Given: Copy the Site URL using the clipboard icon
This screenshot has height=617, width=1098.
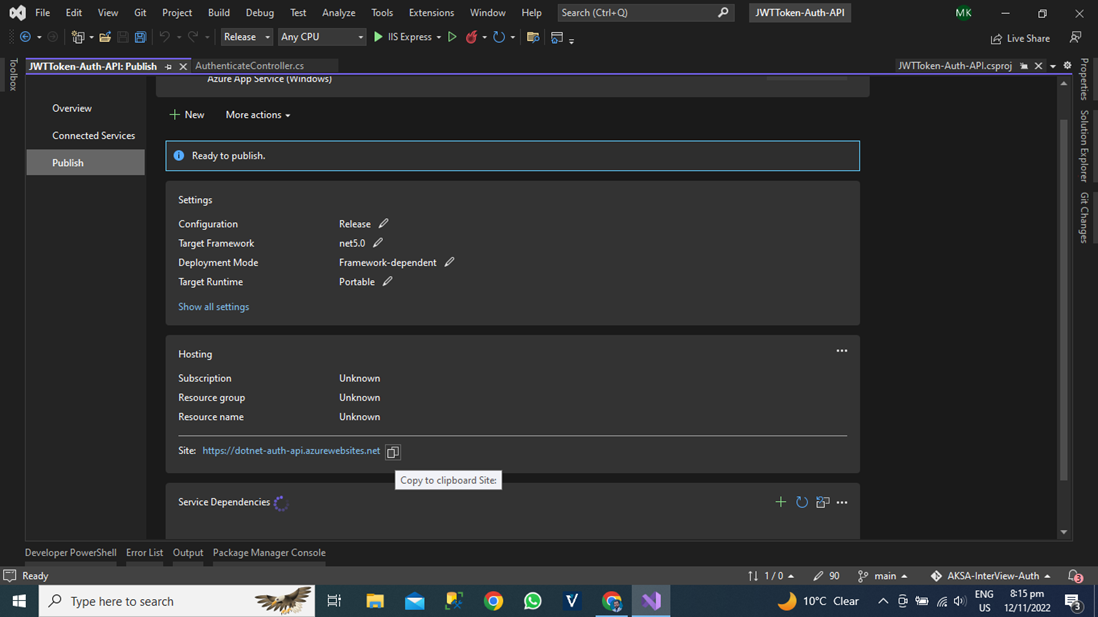Looking at the screenshot, I should [x=393, y=451].
